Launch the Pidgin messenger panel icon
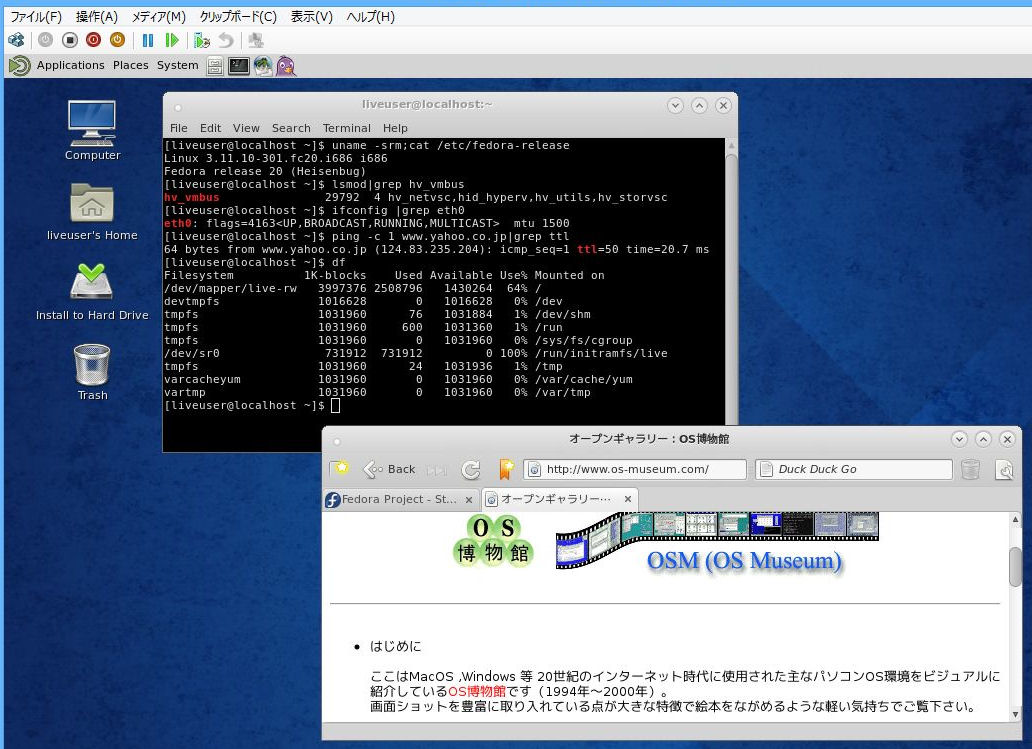1032x749 pixels. click(286, 66)
